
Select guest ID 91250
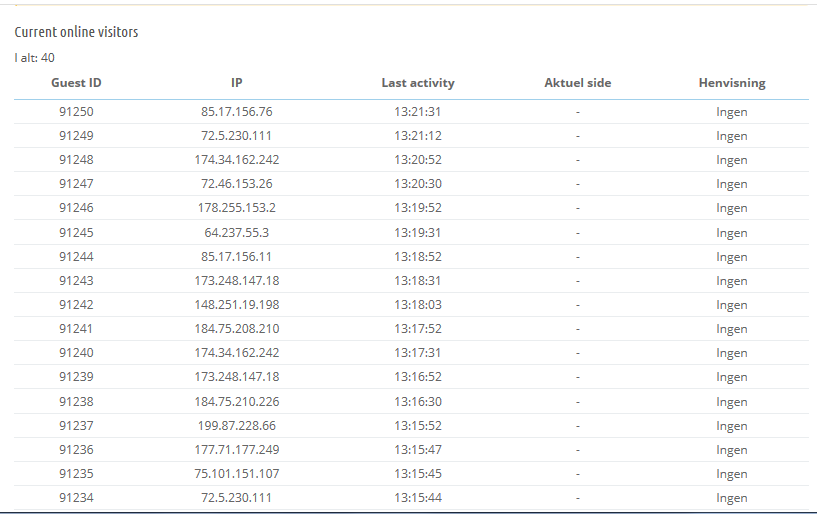click(76, 112)
